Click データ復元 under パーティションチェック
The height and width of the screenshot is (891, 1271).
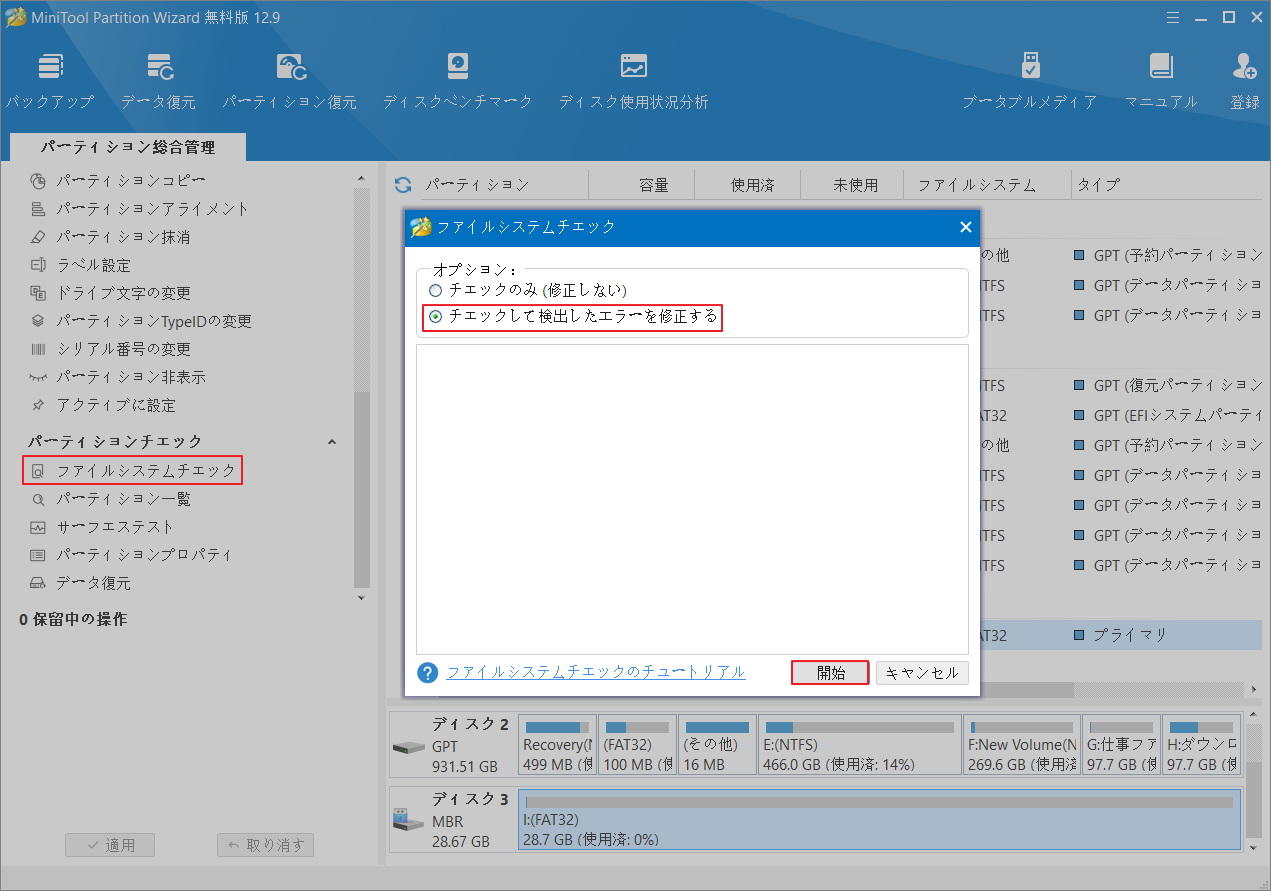(80, 582)
